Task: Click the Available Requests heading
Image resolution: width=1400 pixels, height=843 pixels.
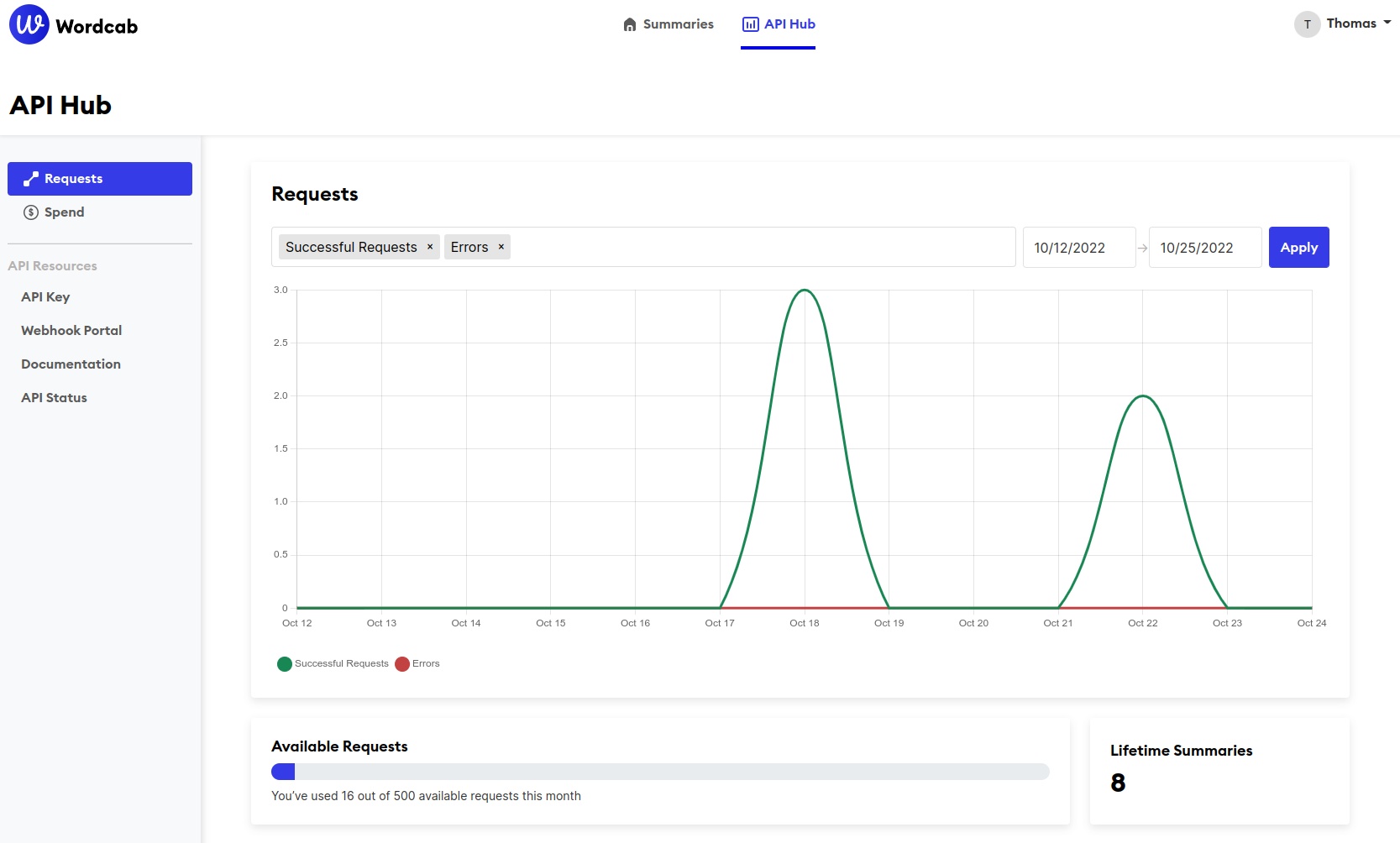Action: pos(339,746)
